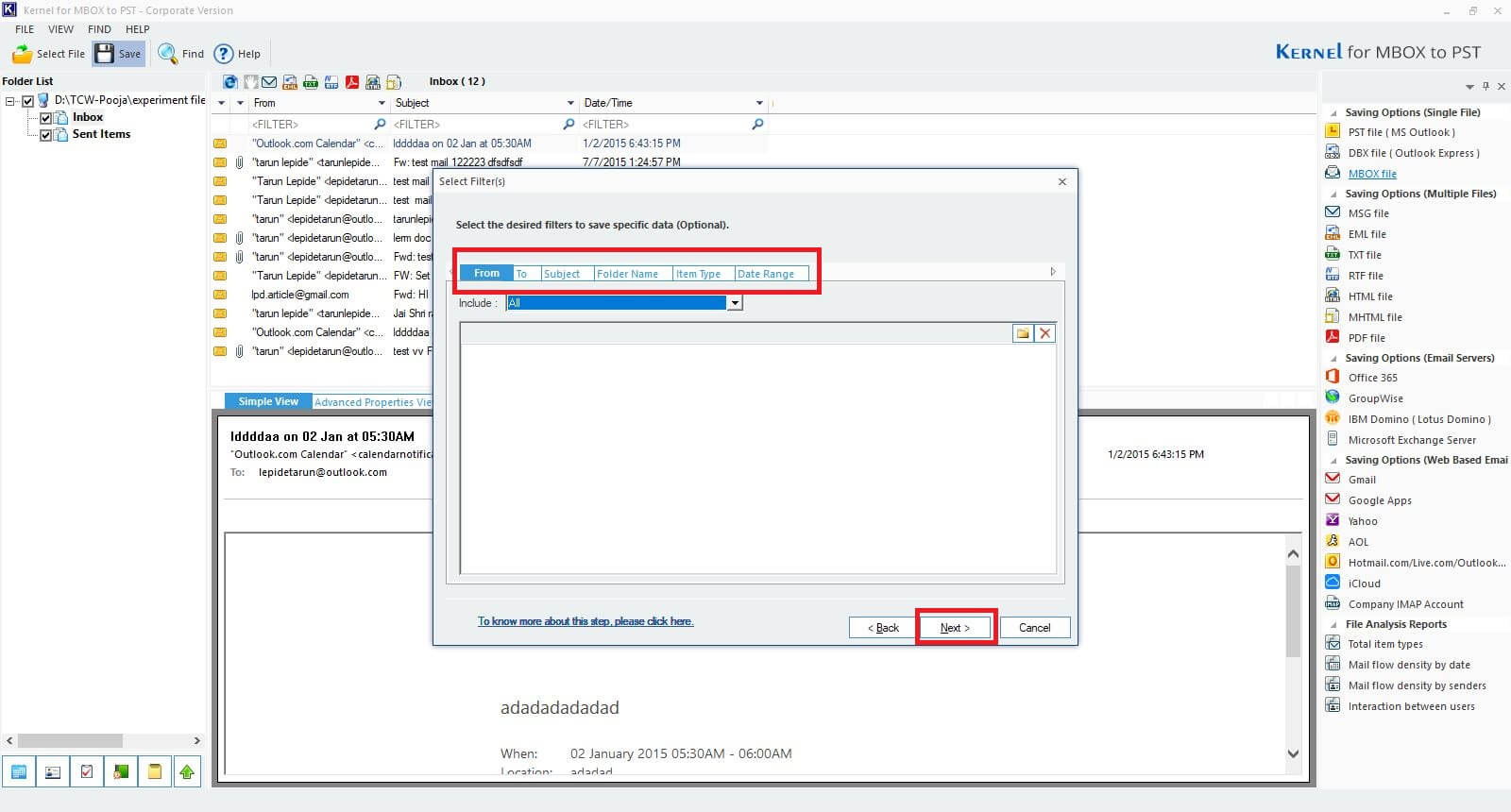The image size is (1511, 812).
Task: Click the TXT export icon above email list
Action: (x=311, y=82)
